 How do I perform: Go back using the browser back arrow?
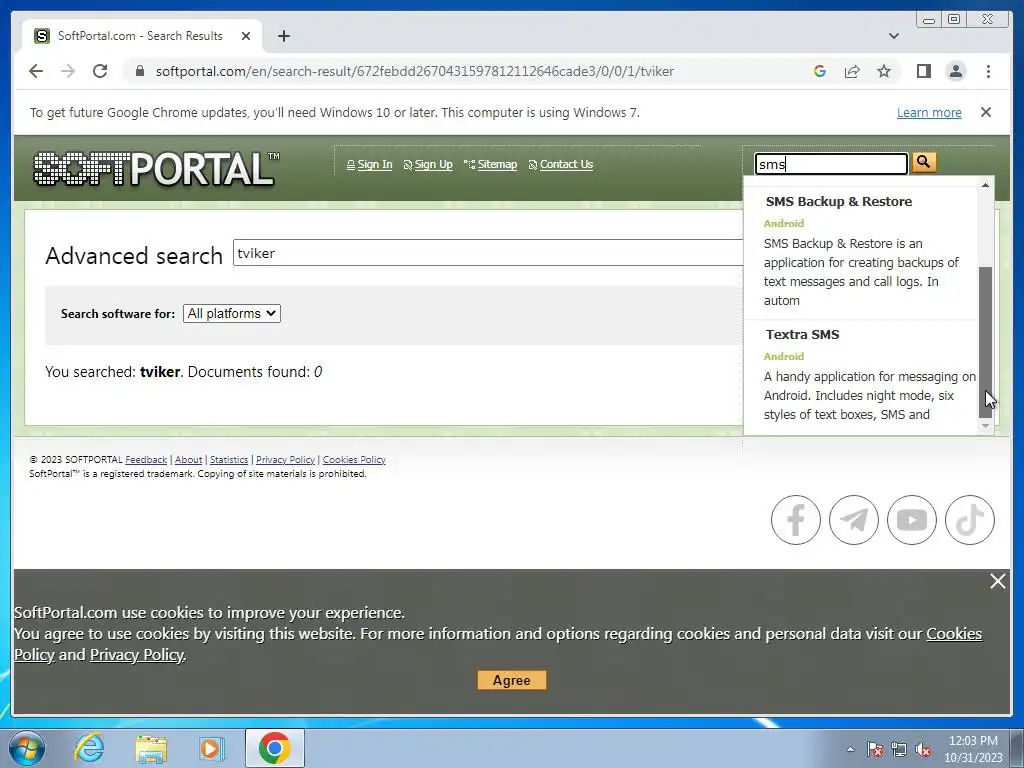(x=36, y=71)
